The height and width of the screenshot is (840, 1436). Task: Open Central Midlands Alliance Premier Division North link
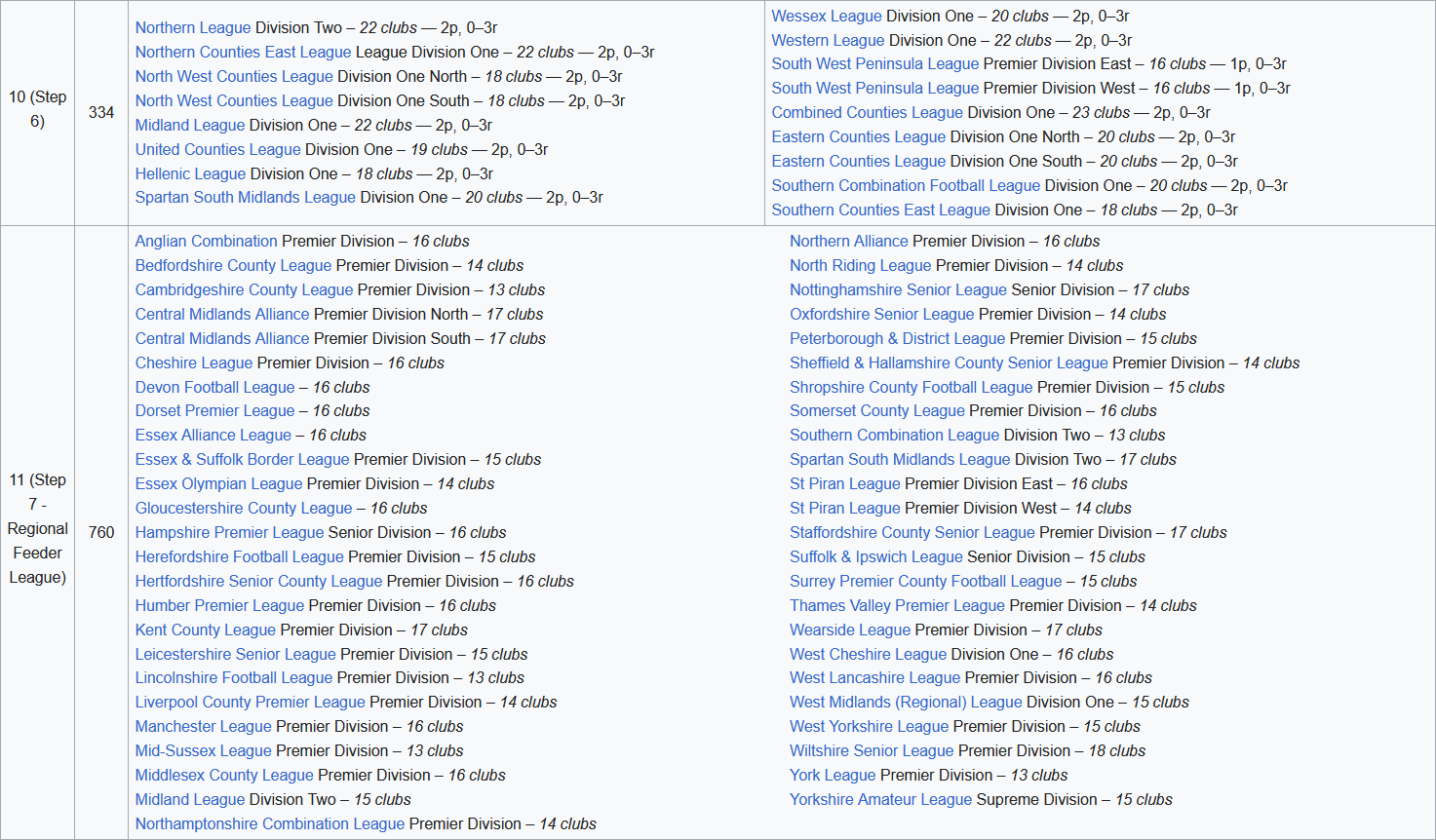(222, 315)
